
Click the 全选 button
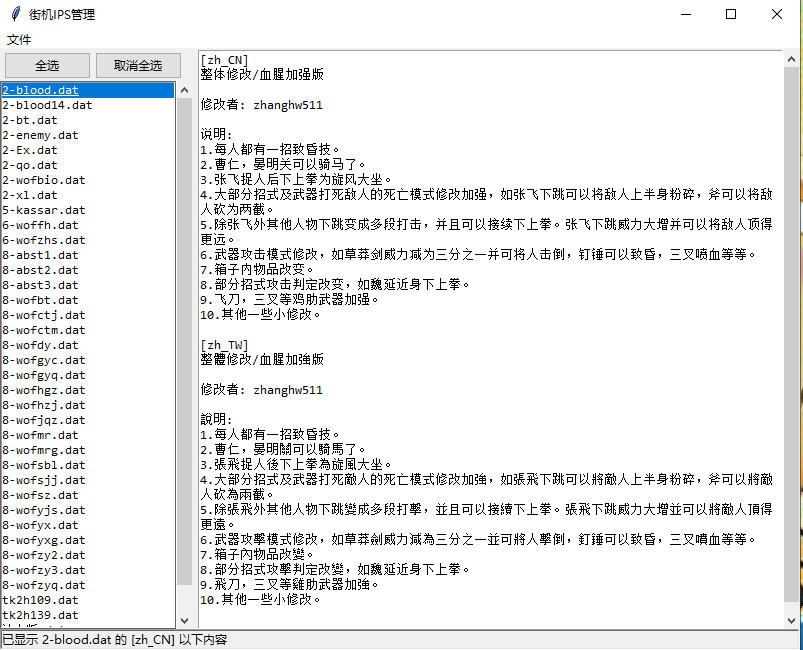(x=47, y=66)
